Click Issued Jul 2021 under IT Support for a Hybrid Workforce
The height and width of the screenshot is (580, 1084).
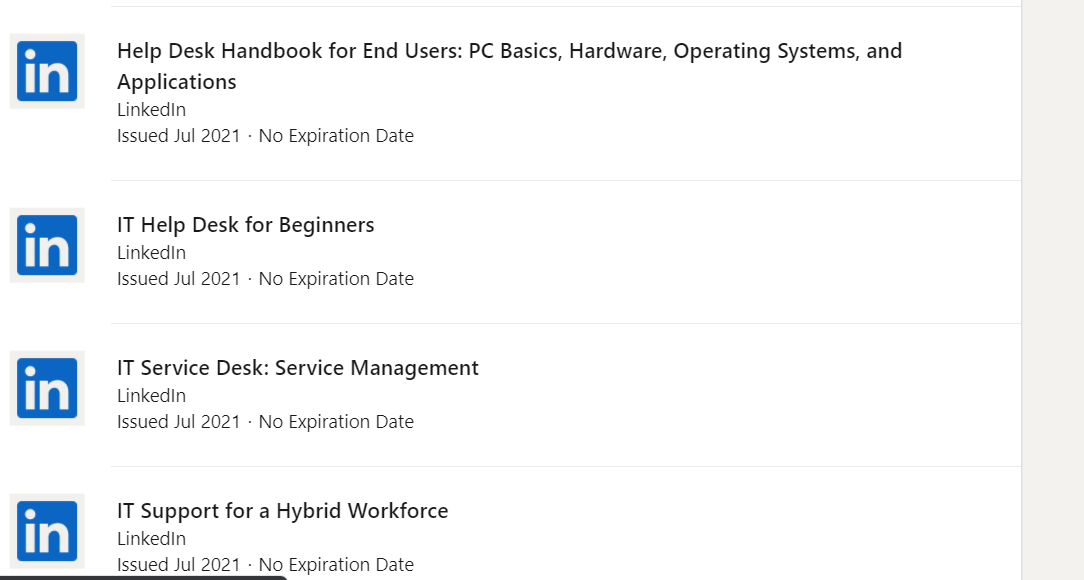pyautogui.click(x=178, y=565)
